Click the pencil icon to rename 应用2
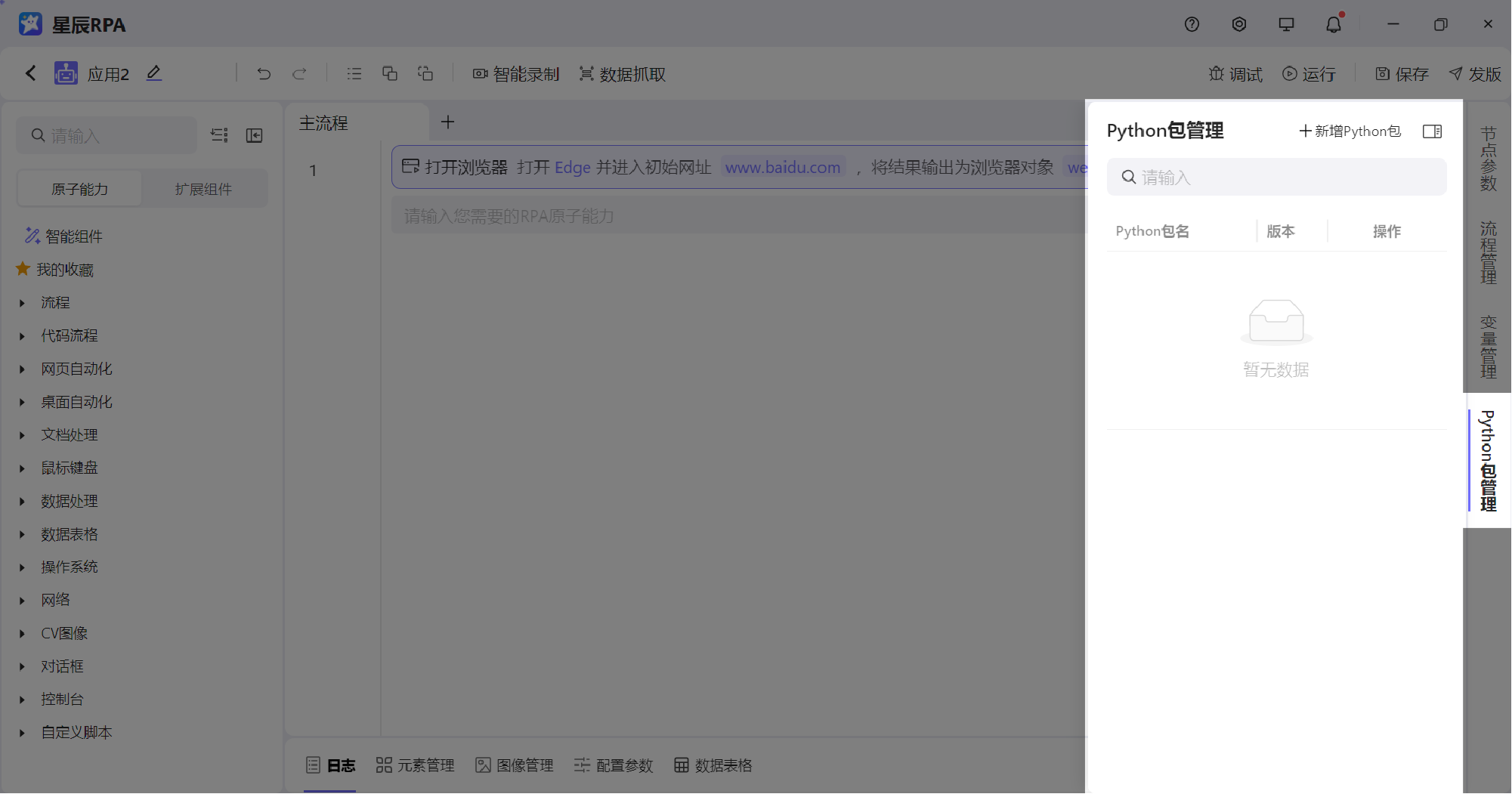The height and width of the screenshot is (794, 1512). coord(154,73)
